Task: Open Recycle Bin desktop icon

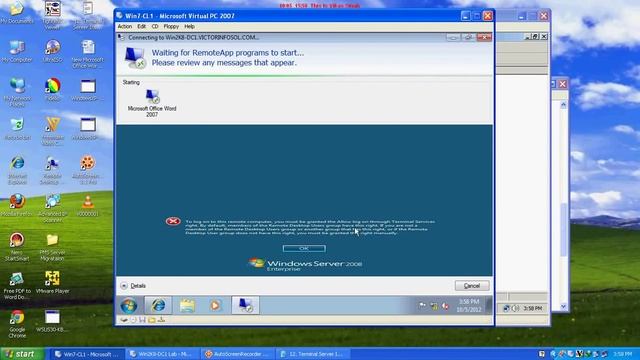Action: pyautogui.click(x=17, y=129)
